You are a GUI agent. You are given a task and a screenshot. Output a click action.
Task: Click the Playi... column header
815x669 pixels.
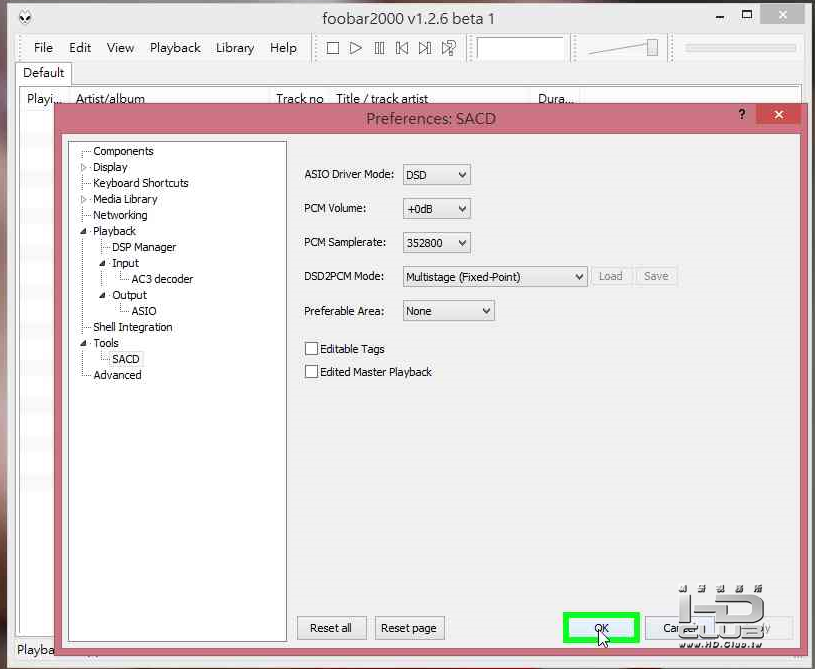tap(45, 97)
